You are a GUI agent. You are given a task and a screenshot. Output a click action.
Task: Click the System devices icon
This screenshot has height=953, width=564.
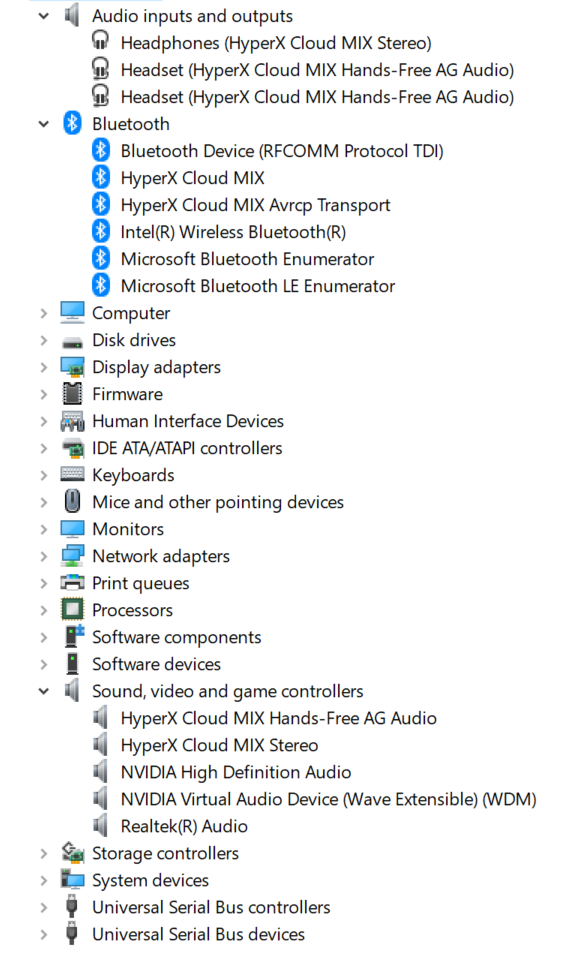[72, 879]
